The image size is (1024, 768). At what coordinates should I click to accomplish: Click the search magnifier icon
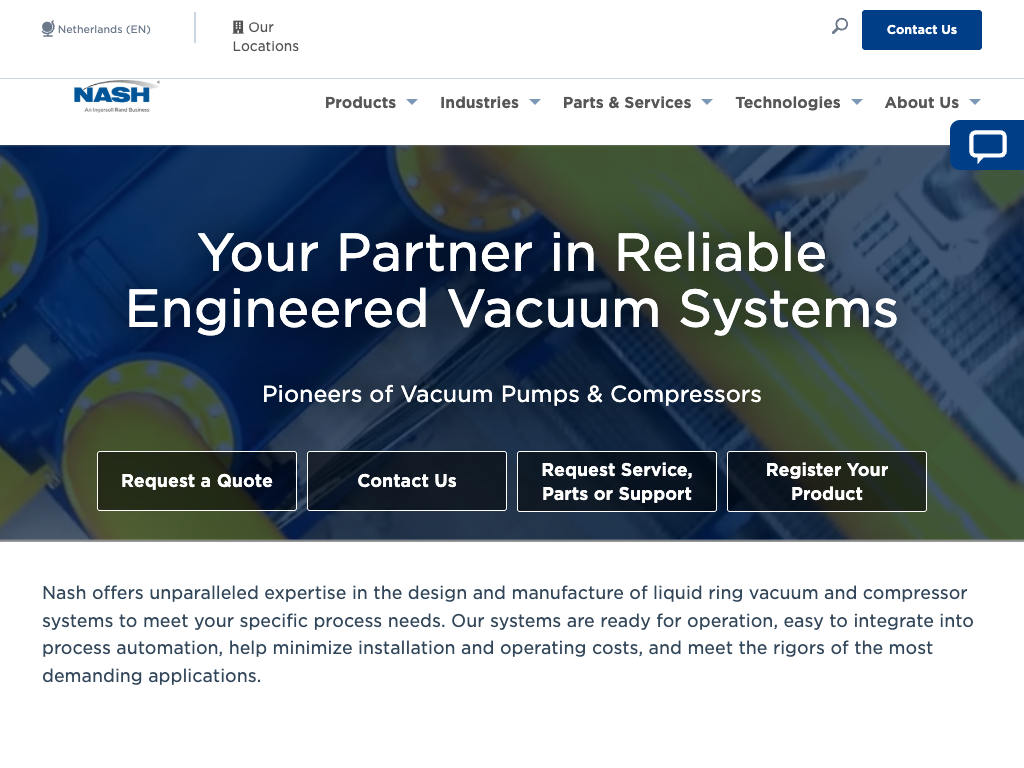click(x=840, y=27)
